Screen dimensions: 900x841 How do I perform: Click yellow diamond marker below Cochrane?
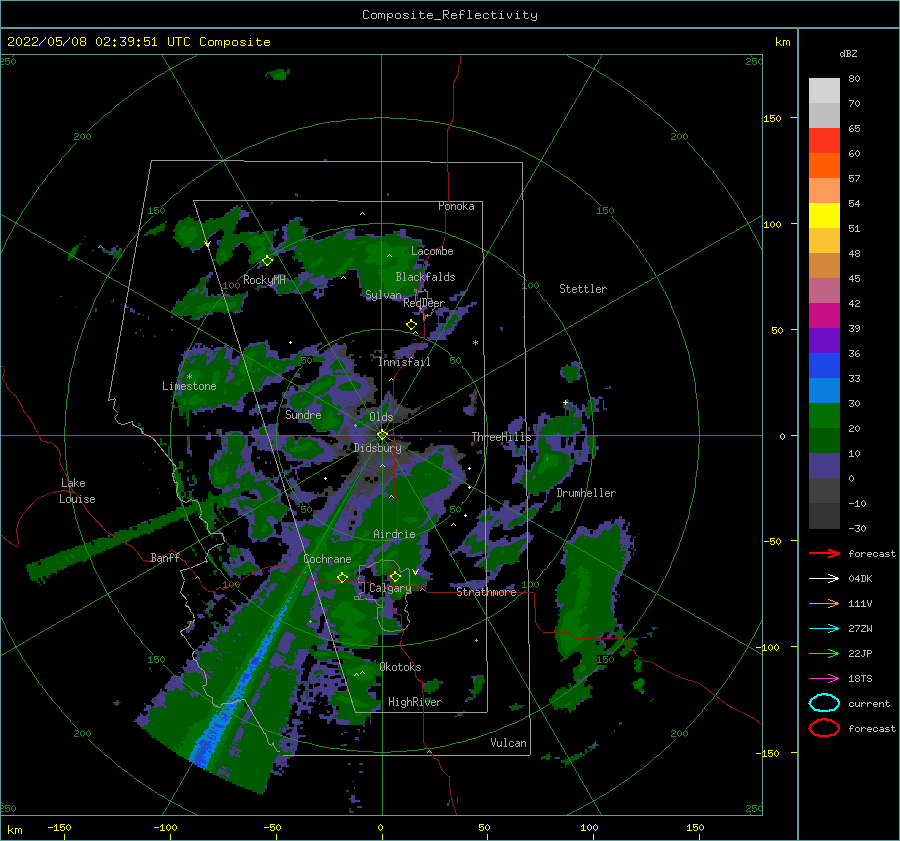point(343,578)
